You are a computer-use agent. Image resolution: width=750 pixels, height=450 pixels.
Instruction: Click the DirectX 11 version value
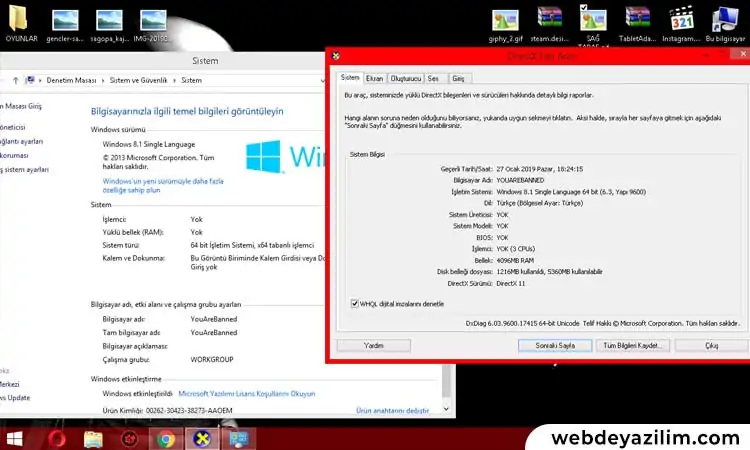click(x=510, y=283)
